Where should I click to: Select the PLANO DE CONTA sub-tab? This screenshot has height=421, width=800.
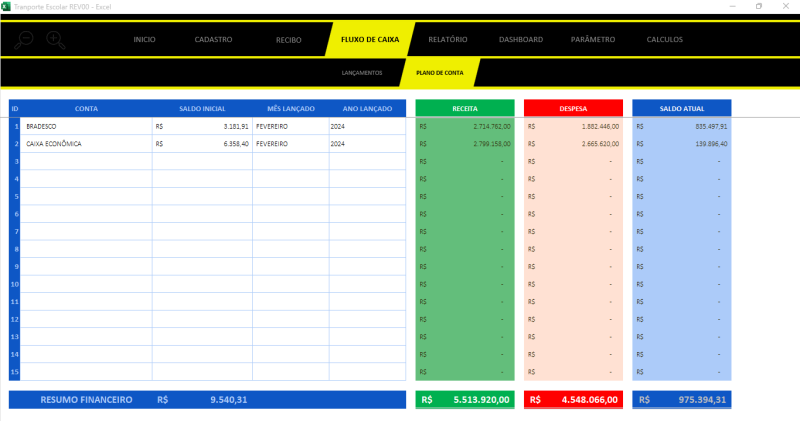[x=439, y=73]
